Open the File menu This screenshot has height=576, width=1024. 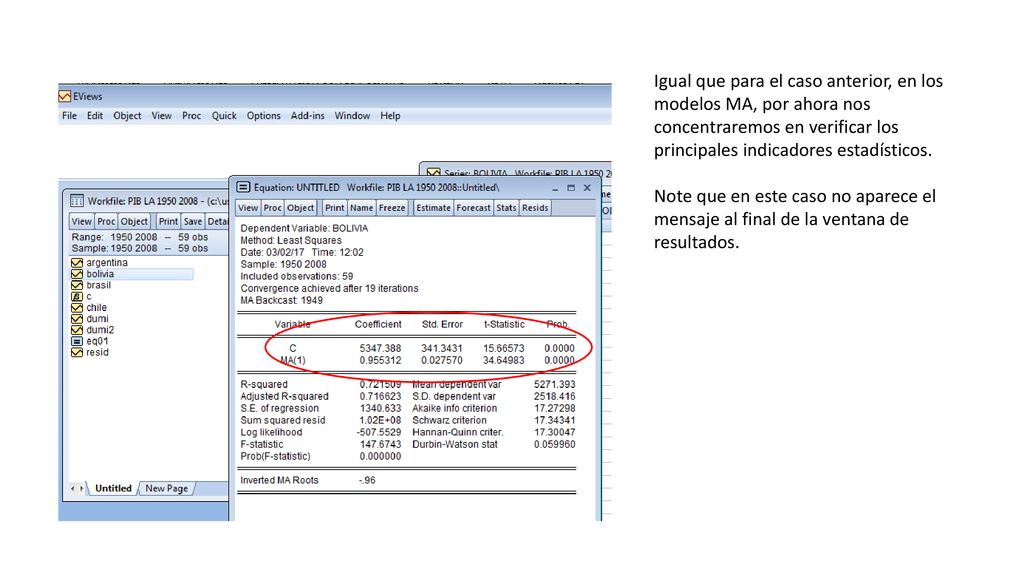click(69, 116)
